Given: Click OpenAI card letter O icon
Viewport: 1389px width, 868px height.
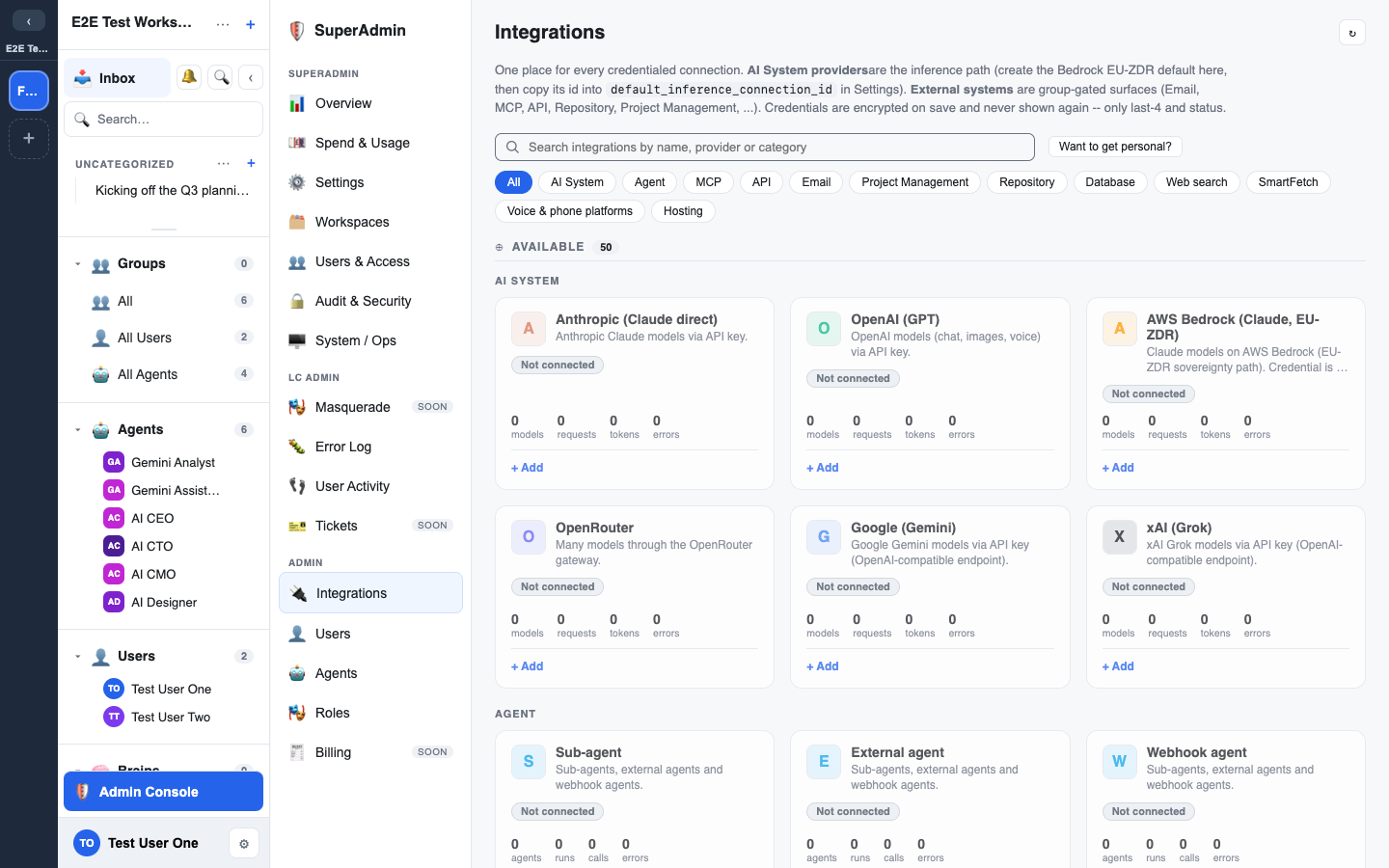Looking at the screenshot, I should click(x=824, y=329).
